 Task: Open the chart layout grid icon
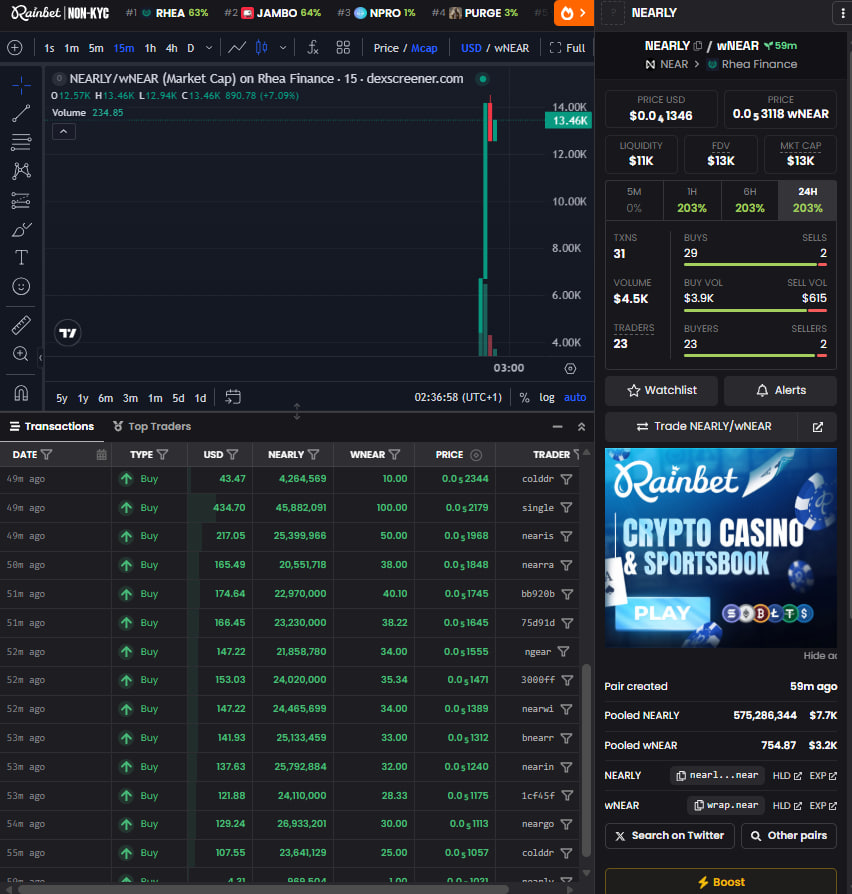click(x=343, y=48)
